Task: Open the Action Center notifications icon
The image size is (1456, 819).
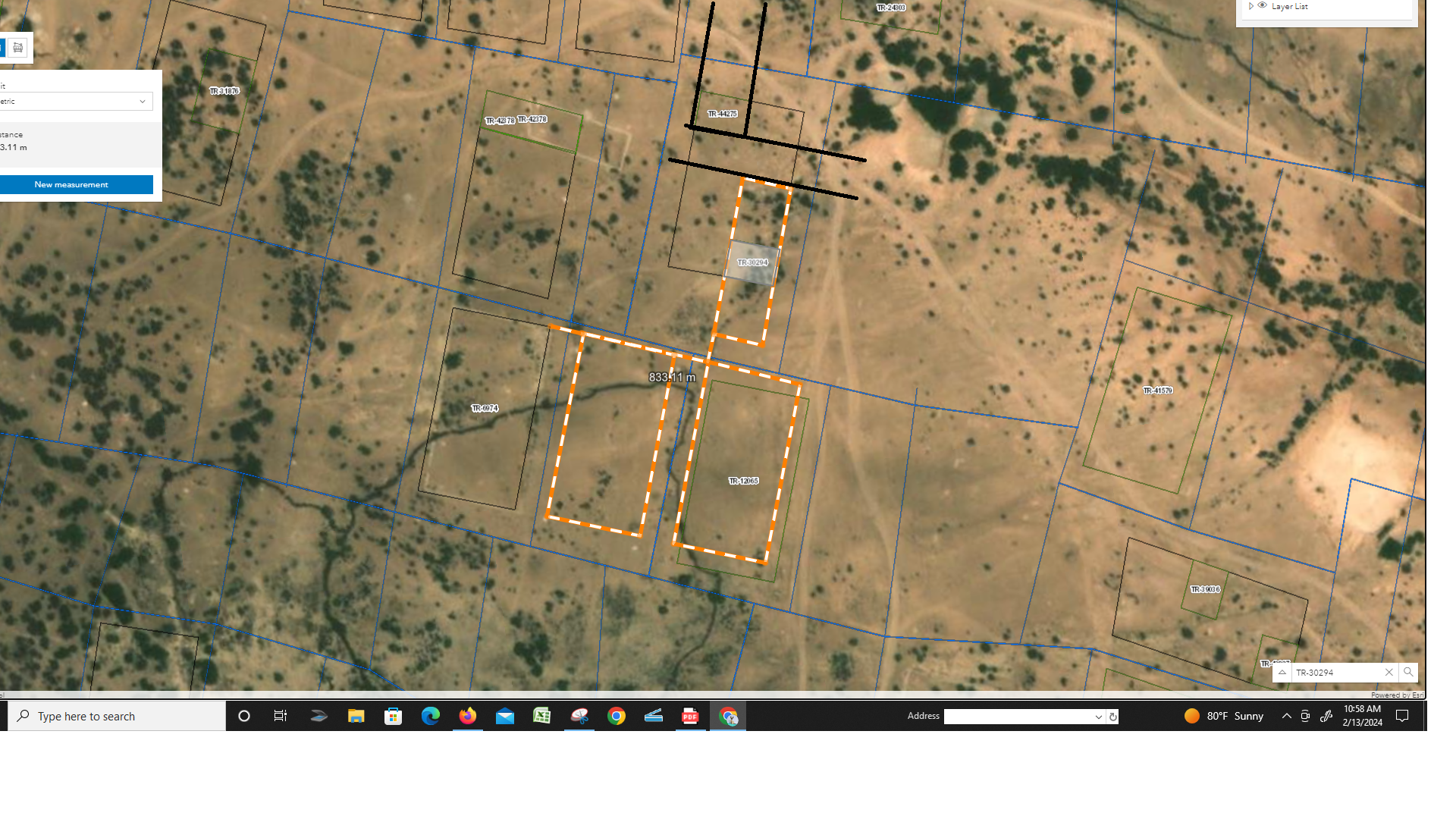Action: point(1402,716)
